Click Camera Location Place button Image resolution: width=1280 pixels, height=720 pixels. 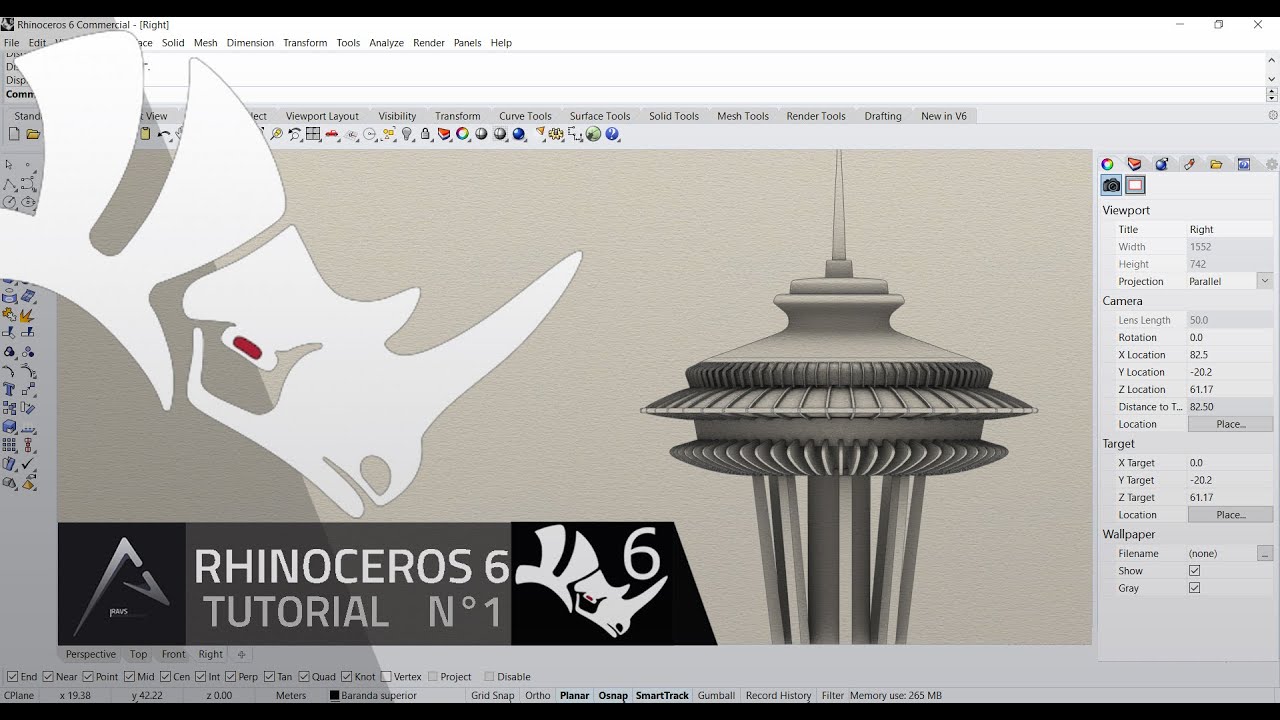point(1230,424)
